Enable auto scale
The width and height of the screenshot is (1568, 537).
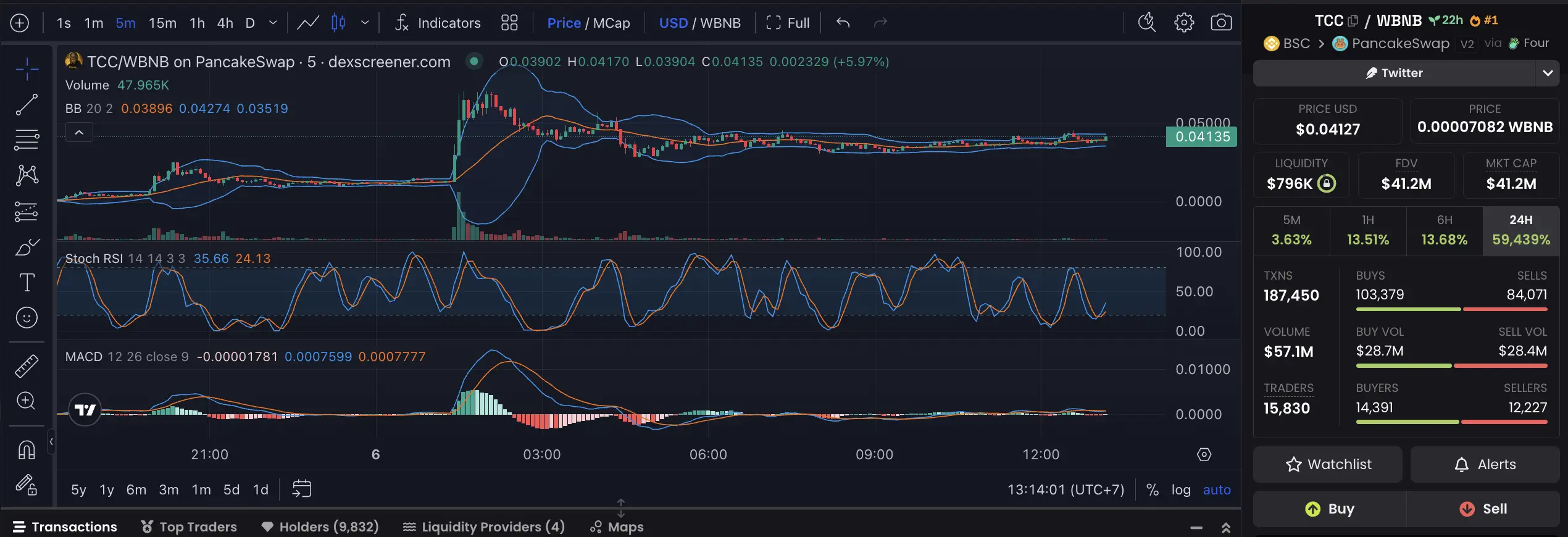tap(1217, 489)
